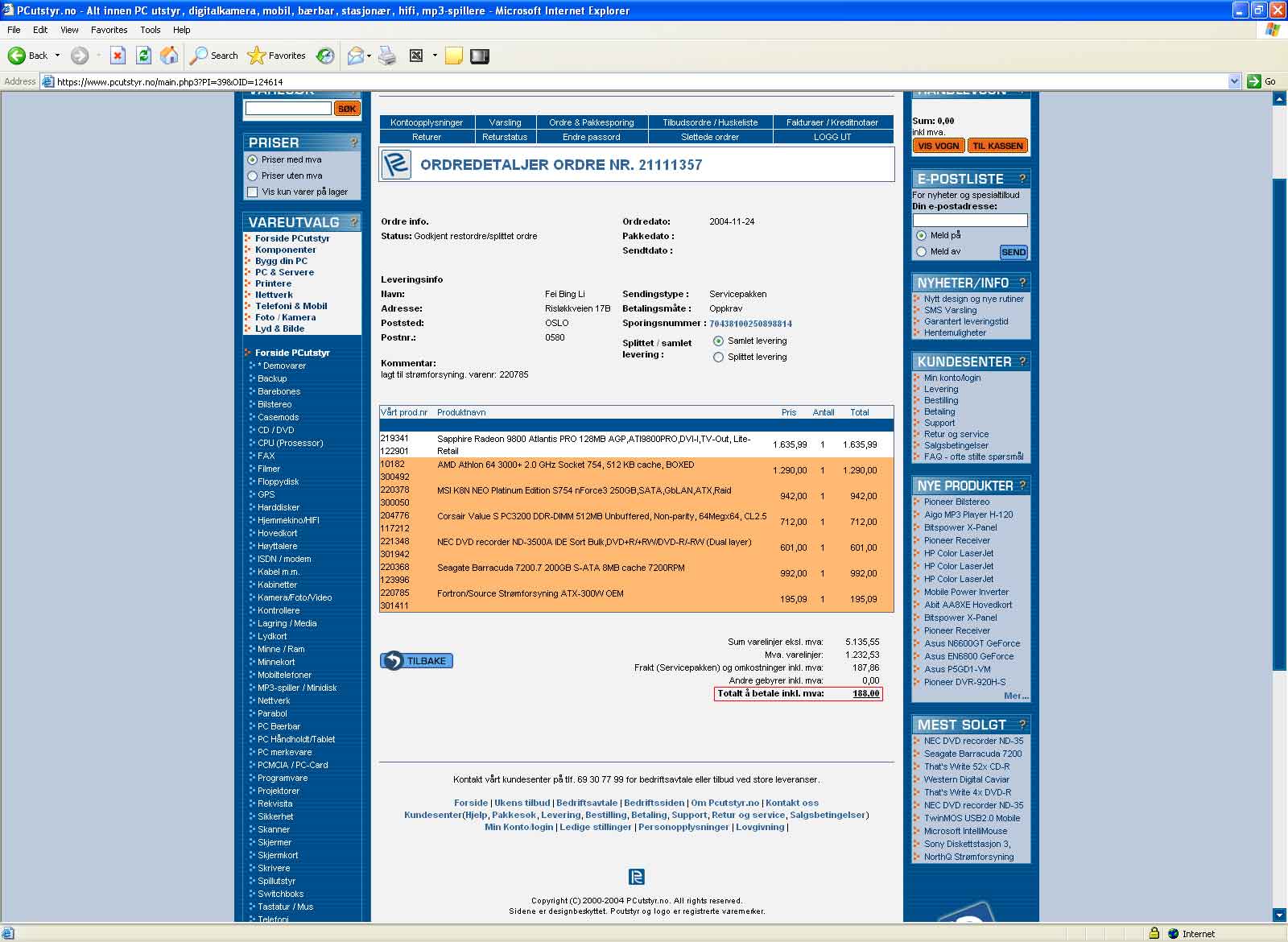Image resolution: width=1288 pixels, height=942 pixels.
Task: Open the Favorites menu
Action: click(109, 30)
